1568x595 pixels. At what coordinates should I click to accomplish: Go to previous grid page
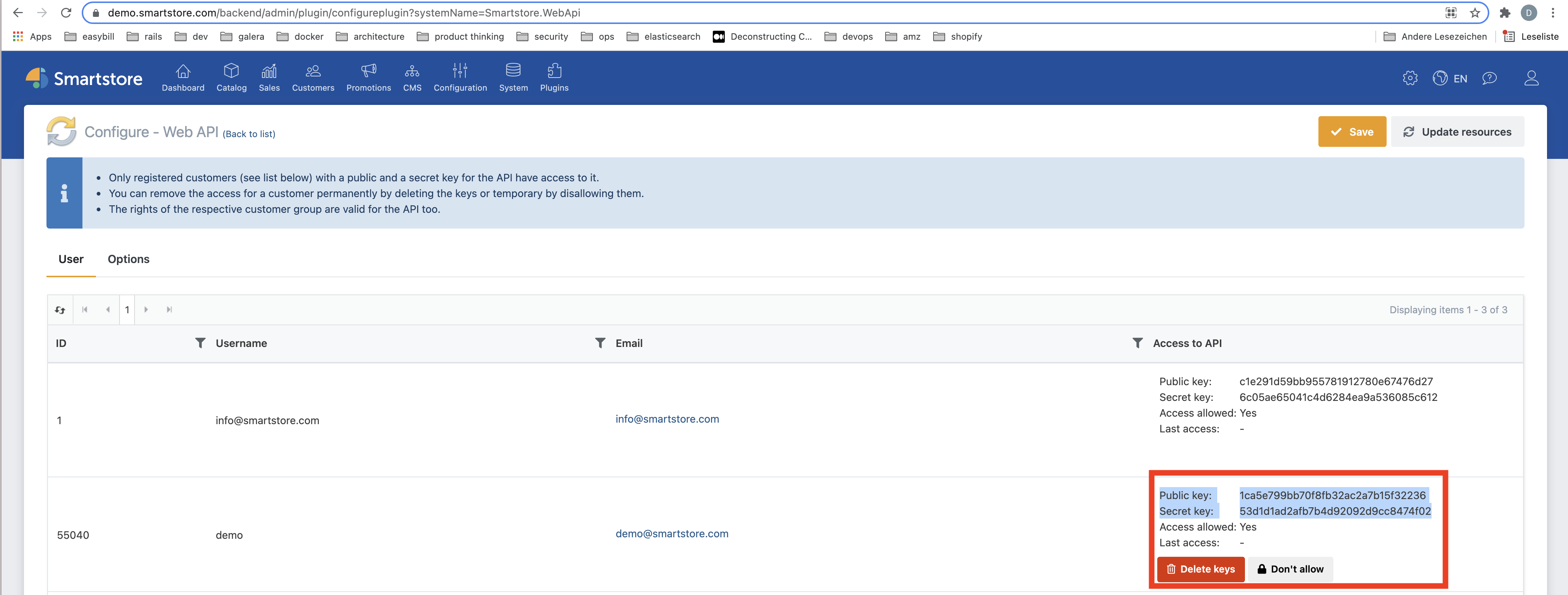tap(108, 309)
